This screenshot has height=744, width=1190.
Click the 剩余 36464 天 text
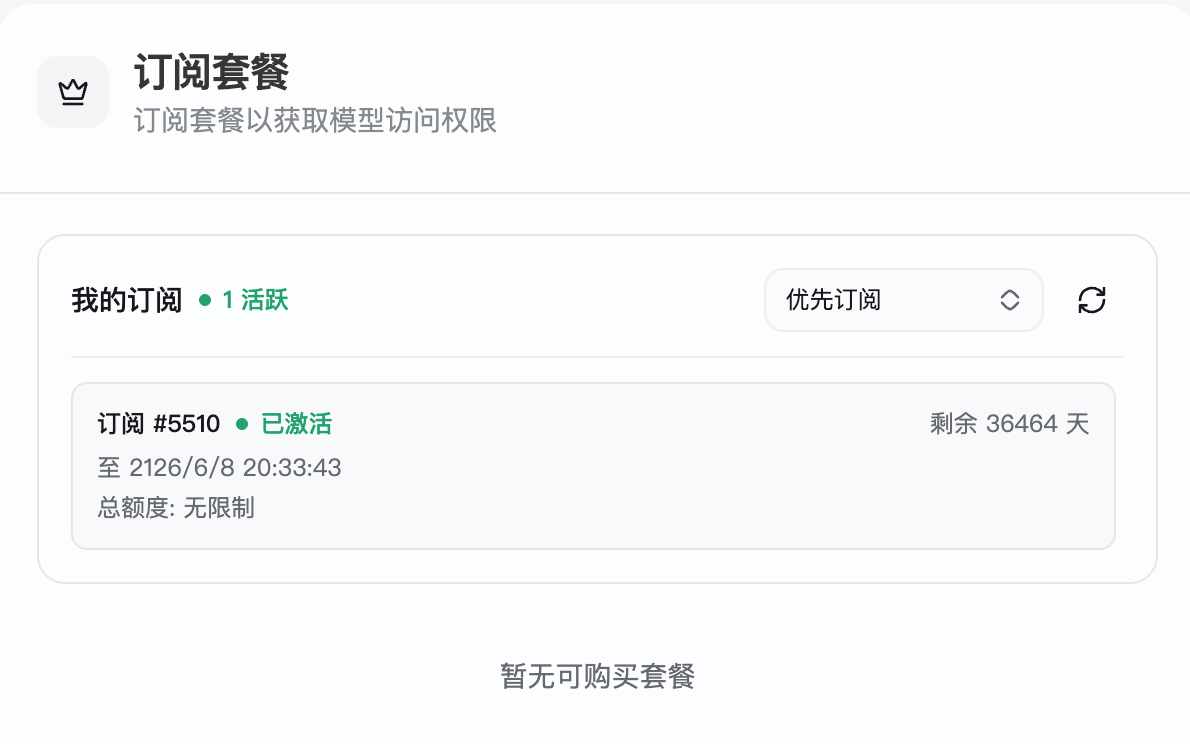1009,424
